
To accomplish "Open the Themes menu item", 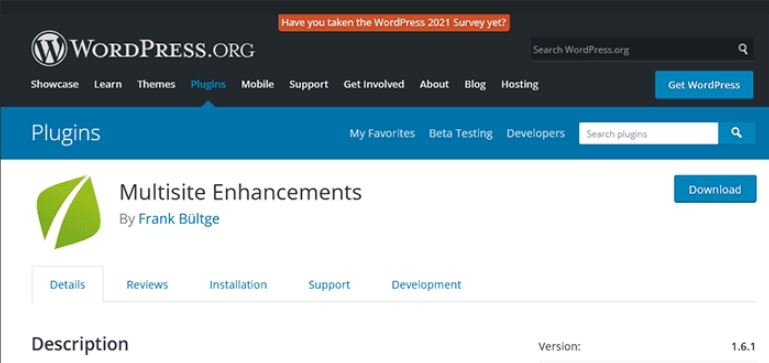I will point(156,84).
